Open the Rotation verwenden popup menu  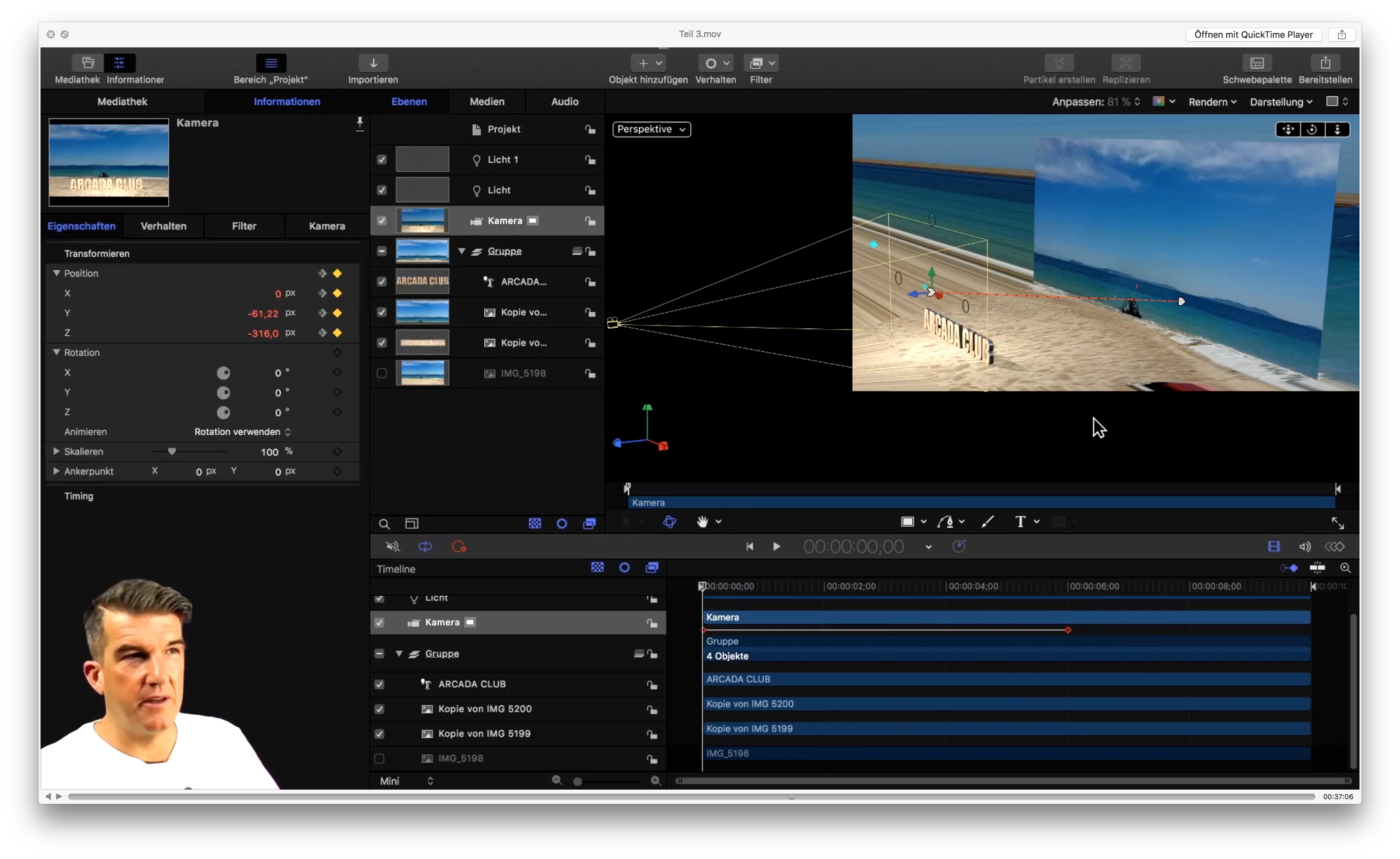click(x=242, y=432)
